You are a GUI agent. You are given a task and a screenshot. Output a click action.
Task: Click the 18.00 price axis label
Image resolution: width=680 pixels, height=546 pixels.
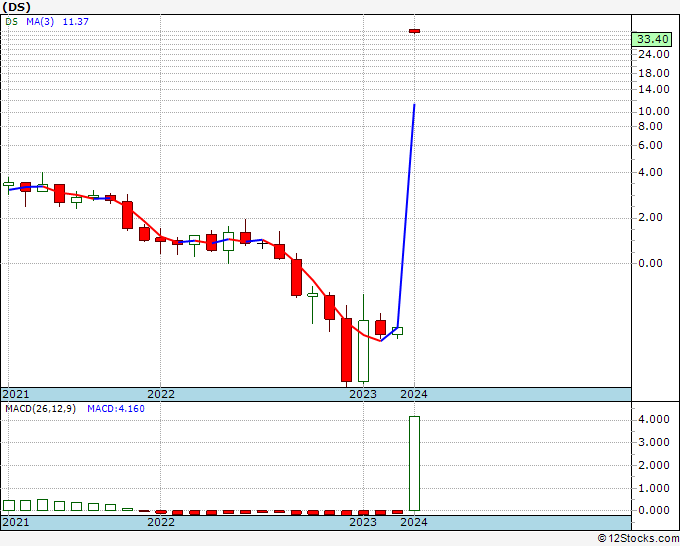tap(654, 73)
